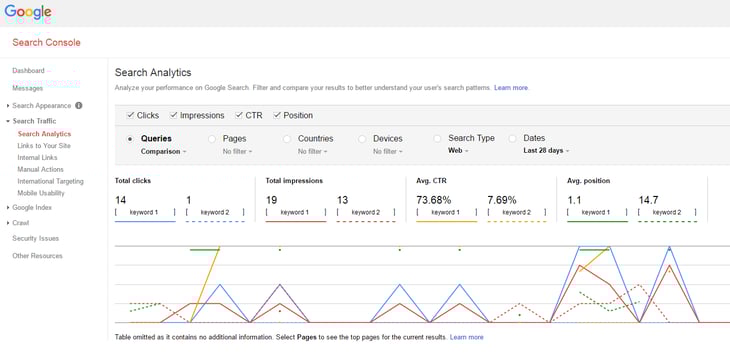Expand the Google Index section
This screenshot has height=360, width=730.
point(8,208)
